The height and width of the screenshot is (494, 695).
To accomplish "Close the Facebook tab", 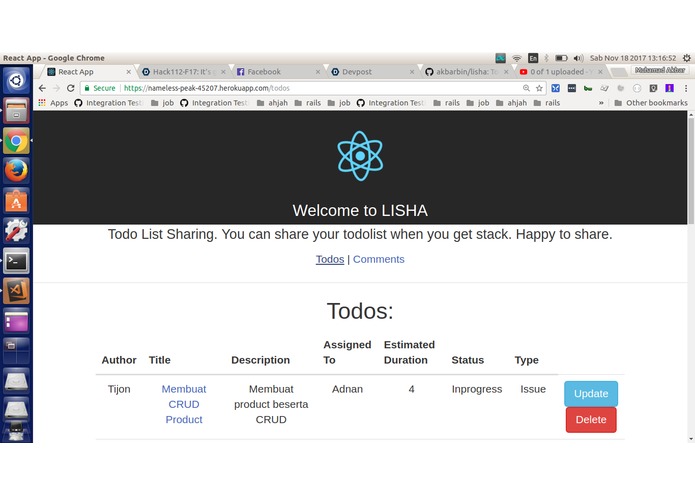I will [x=318, y=72].
